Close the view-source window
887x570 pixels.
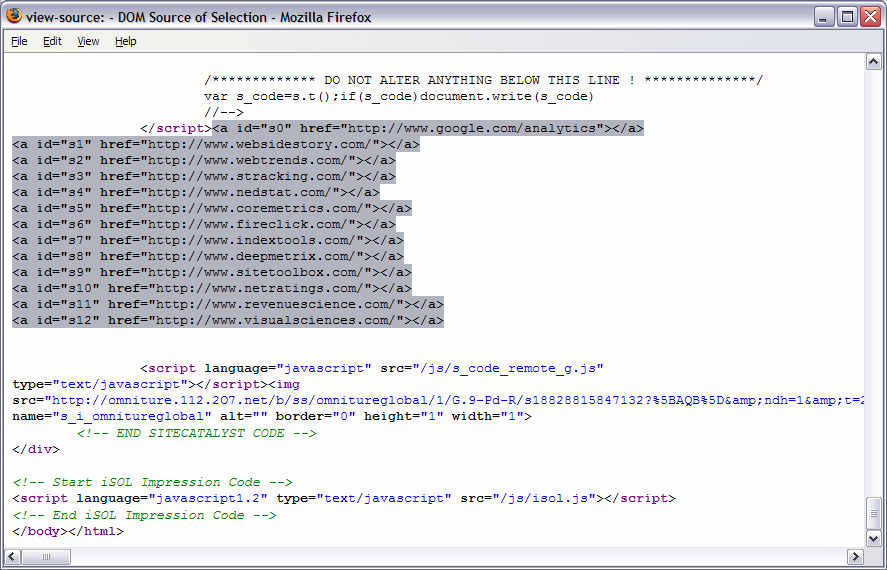click(871, 17)
